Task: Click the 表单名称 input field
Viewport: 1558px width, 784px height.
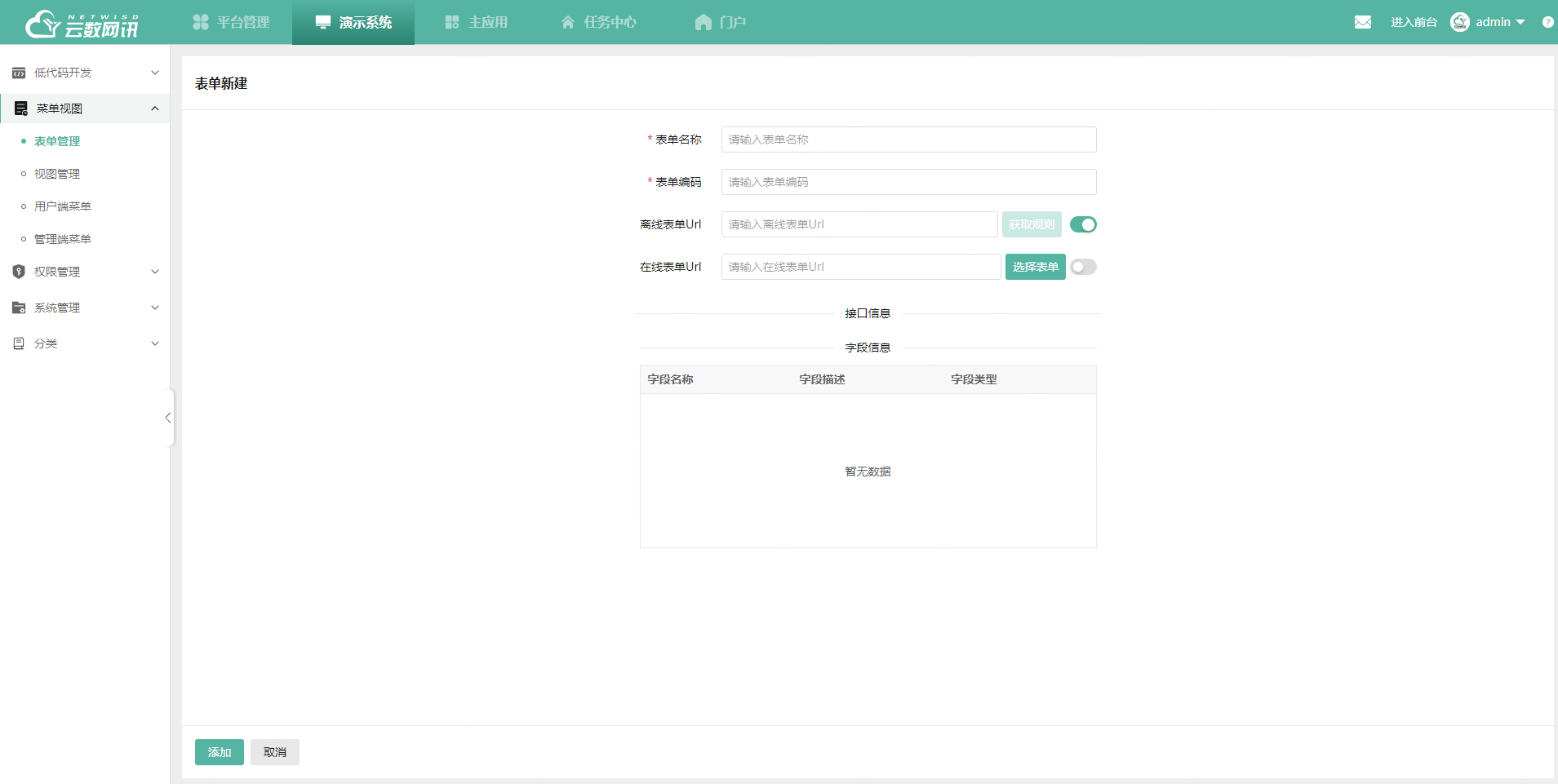Action: click(908, 139)
